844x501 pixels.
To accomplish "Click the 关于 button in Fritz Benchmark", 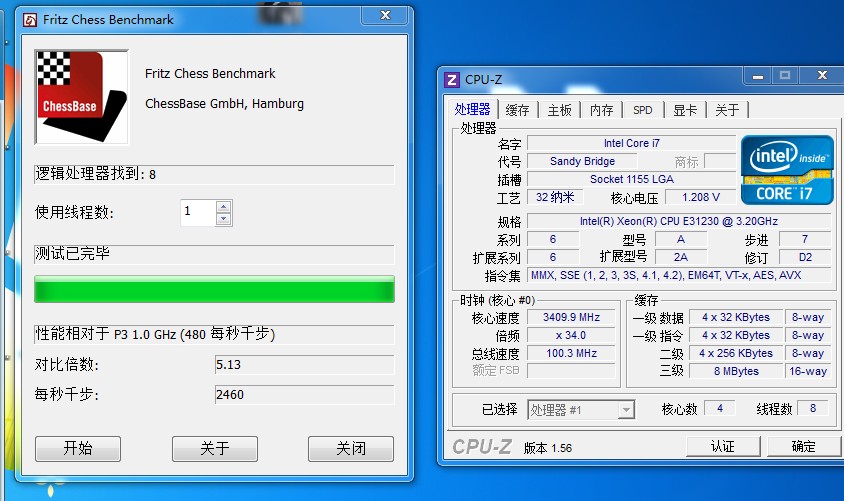I will (x=215, y=448).
